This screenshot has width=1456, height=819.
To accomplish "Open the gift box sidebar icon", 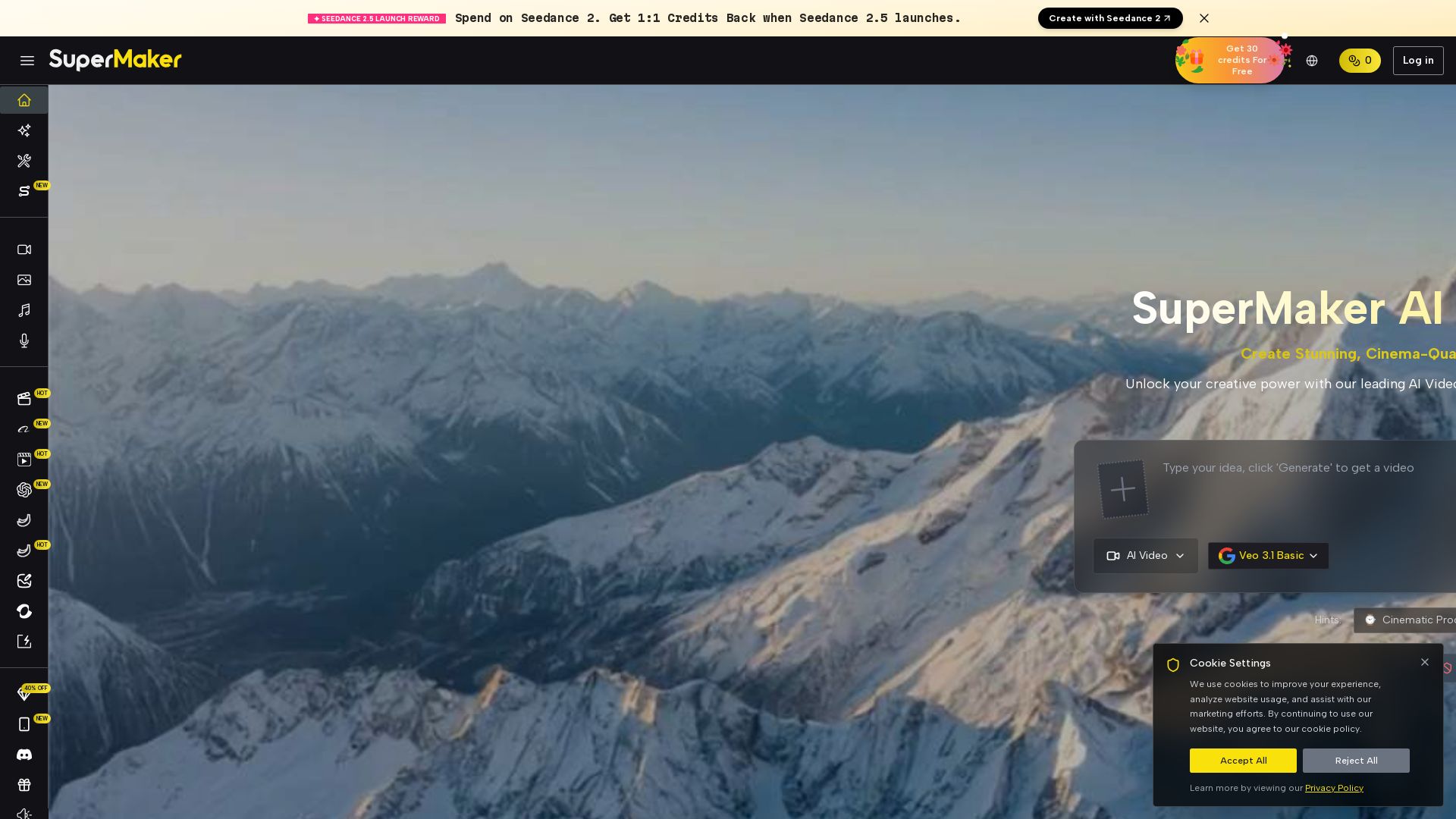I will 24,785.
